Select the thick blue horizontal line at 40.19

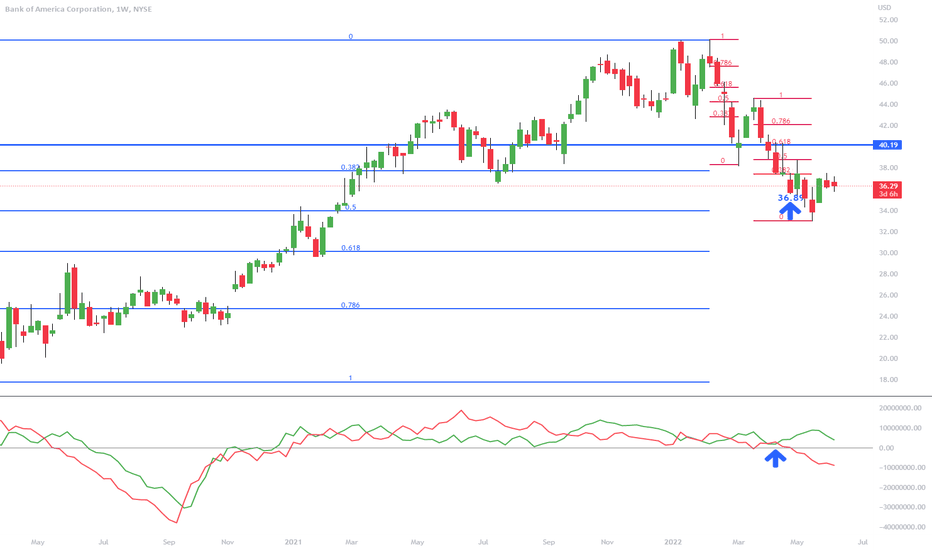tap(436, 144)
